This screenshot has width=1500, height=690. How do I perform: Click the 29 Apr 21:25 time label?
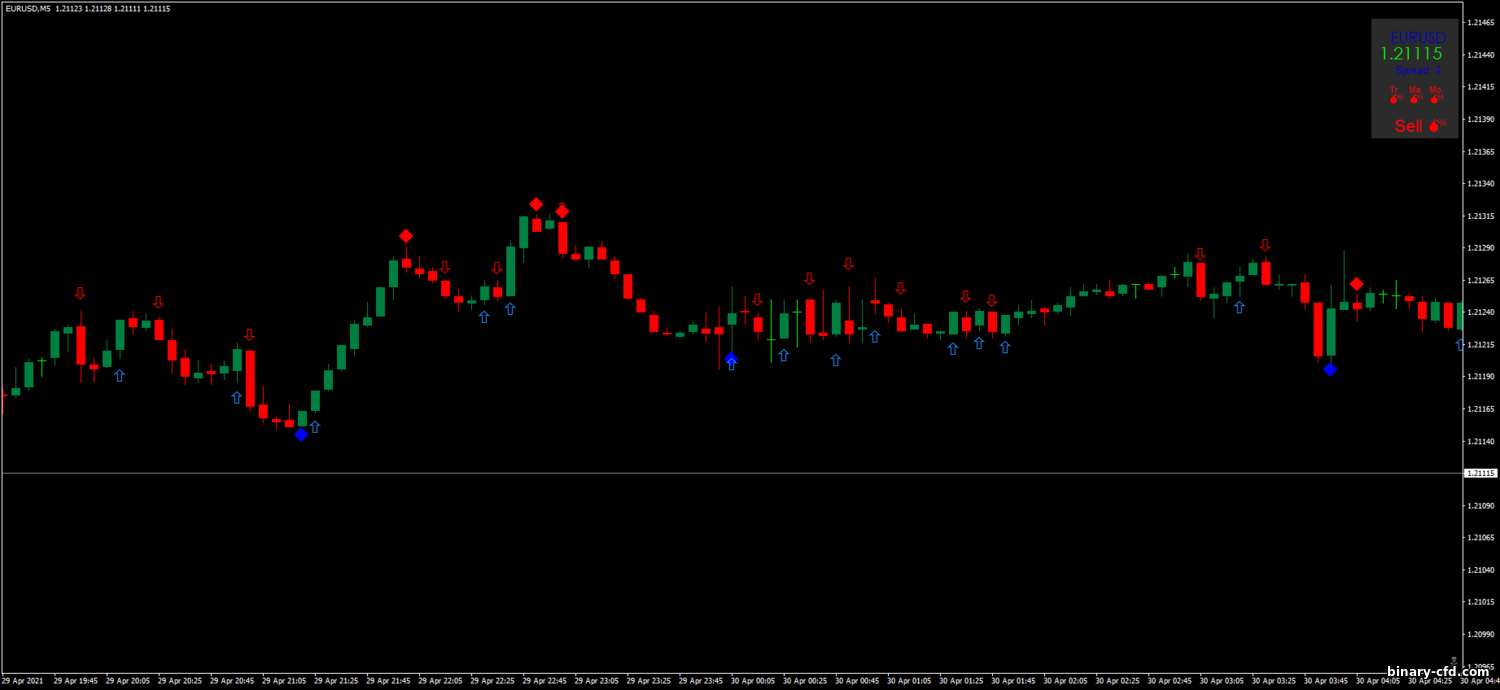336,682
